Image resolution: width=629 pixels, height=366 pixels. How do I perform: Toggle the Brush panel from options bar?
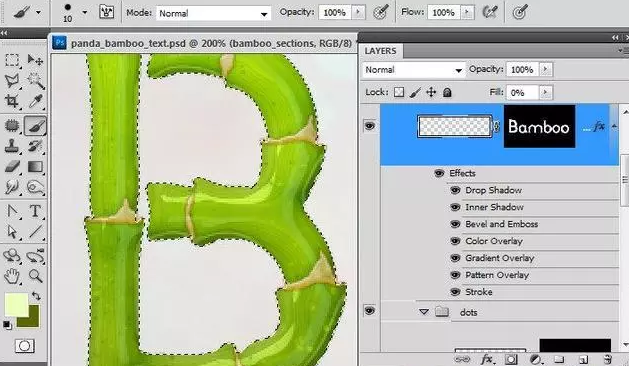106,12
